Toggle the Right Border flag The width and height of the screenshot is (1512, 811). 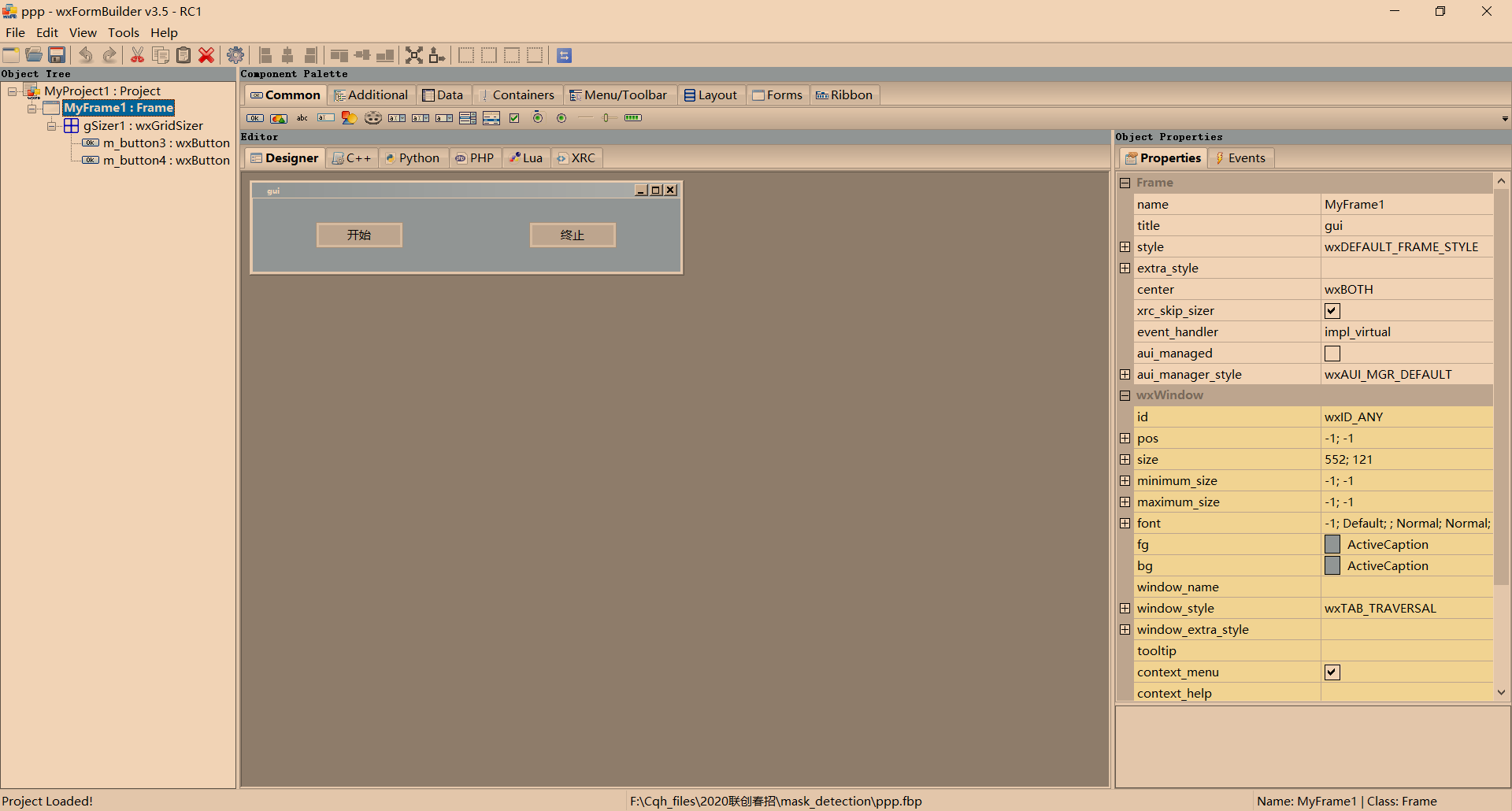coord(489,55)
